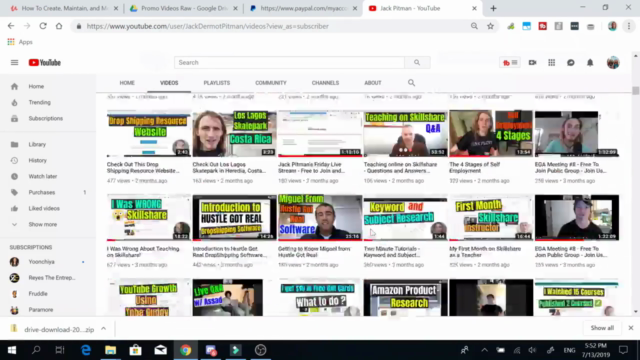Image resolution: width=640 pixels, height=360 pixels.
Task: Select the VIDEOS channel tab
Action: click(169, 83)
